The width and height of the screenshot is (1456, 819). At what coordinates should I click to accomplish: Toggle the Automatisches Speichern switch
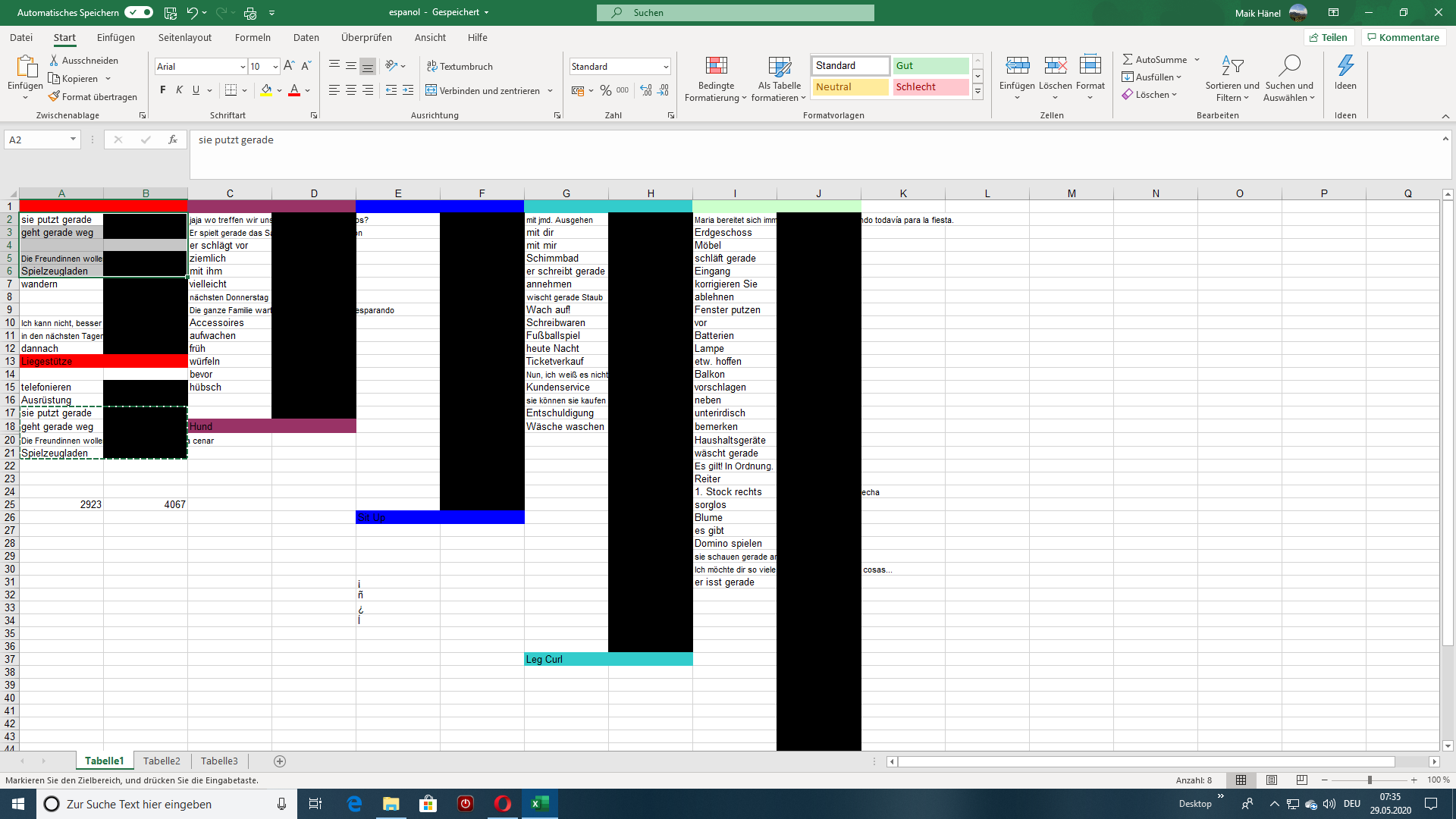(x=138, y=12)
